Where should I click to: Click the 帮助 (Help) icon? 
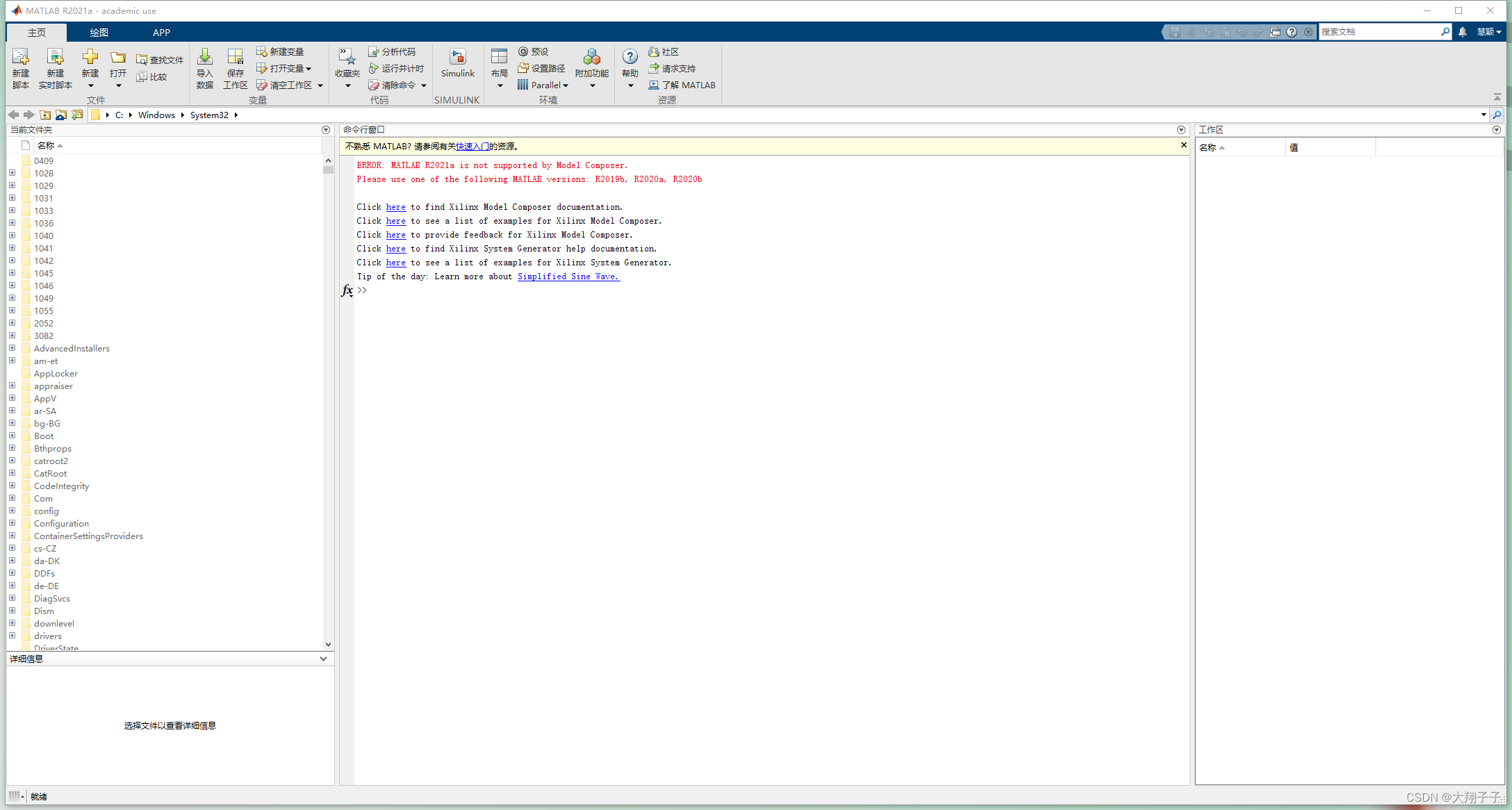(x=630, y=63)
